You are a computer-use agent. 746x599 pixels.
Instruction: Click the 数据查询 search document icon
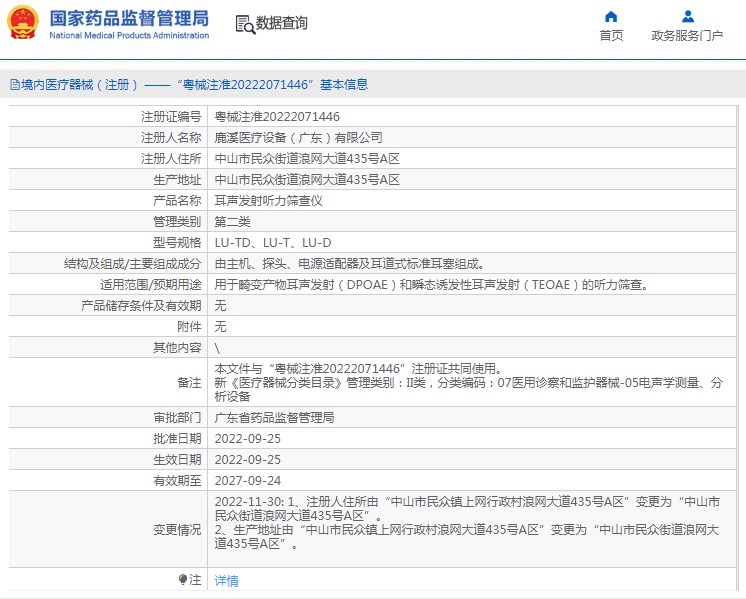pos(243,24)
